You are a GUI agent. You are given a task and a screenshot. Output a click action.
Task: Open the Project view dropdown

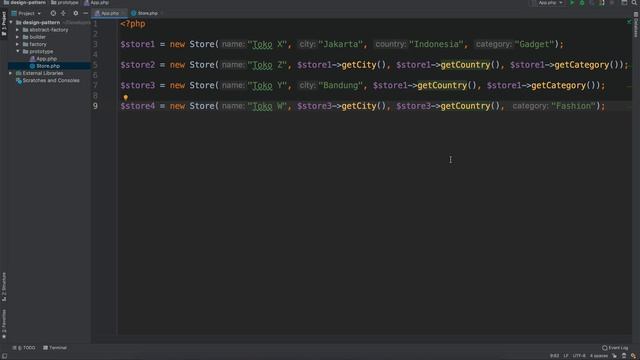tap(26, 13)
